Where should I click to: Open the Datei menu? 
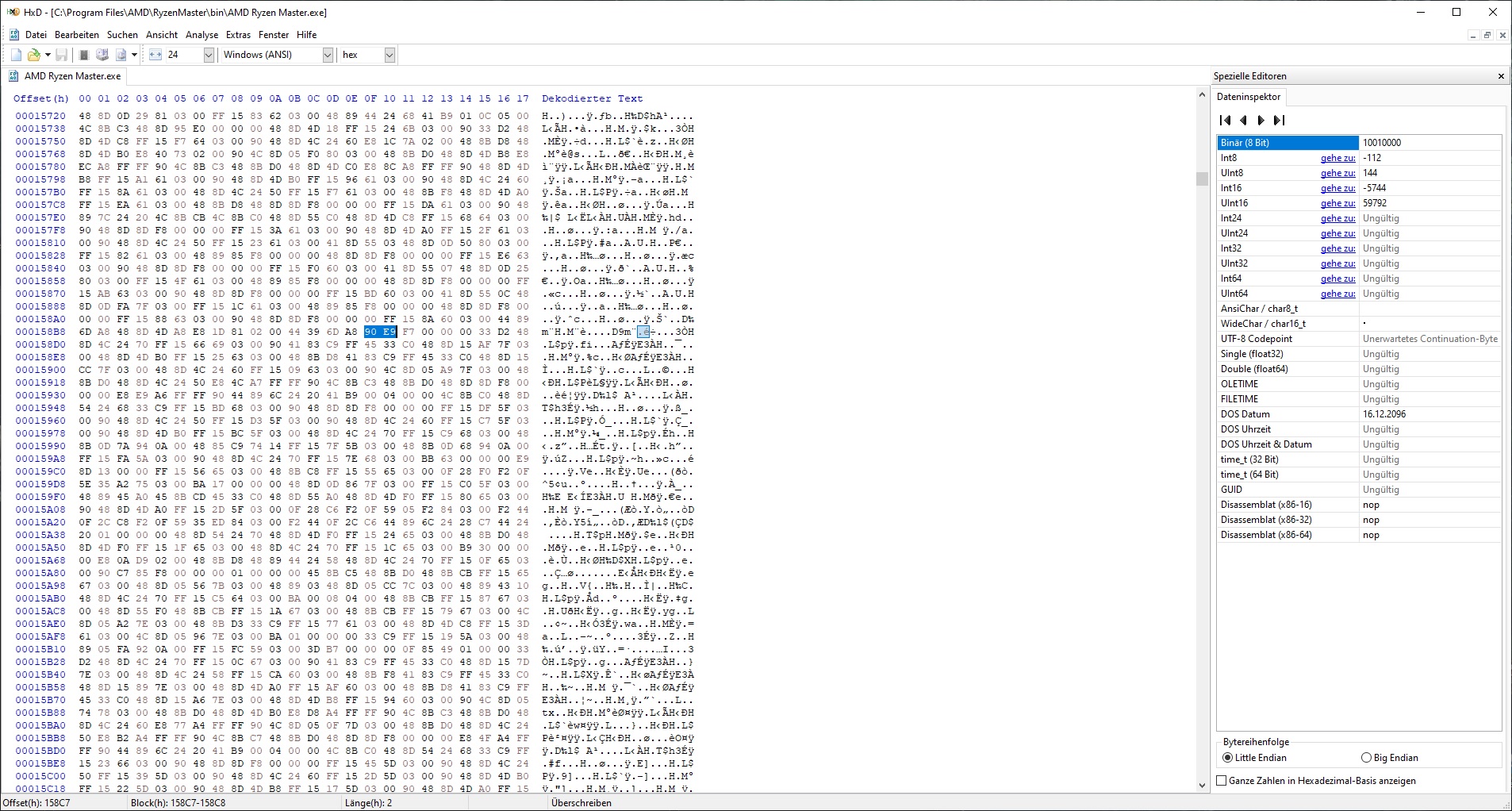[x=36, y=35]
